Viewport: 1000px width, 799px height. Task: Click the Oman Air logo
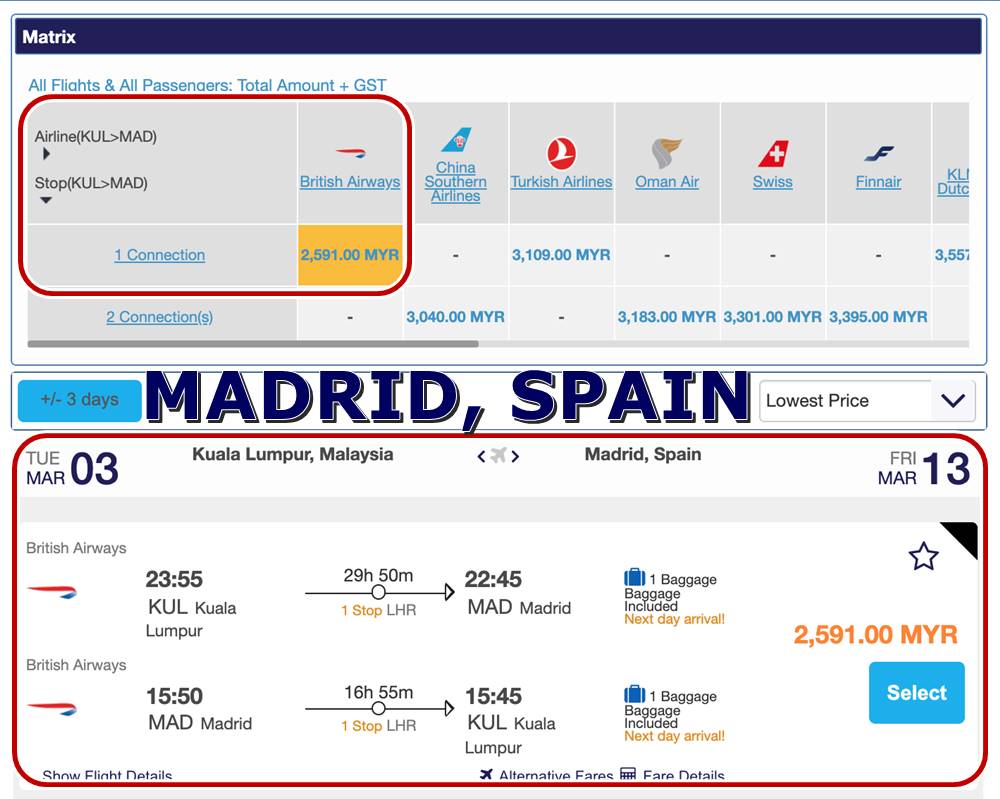667,154
